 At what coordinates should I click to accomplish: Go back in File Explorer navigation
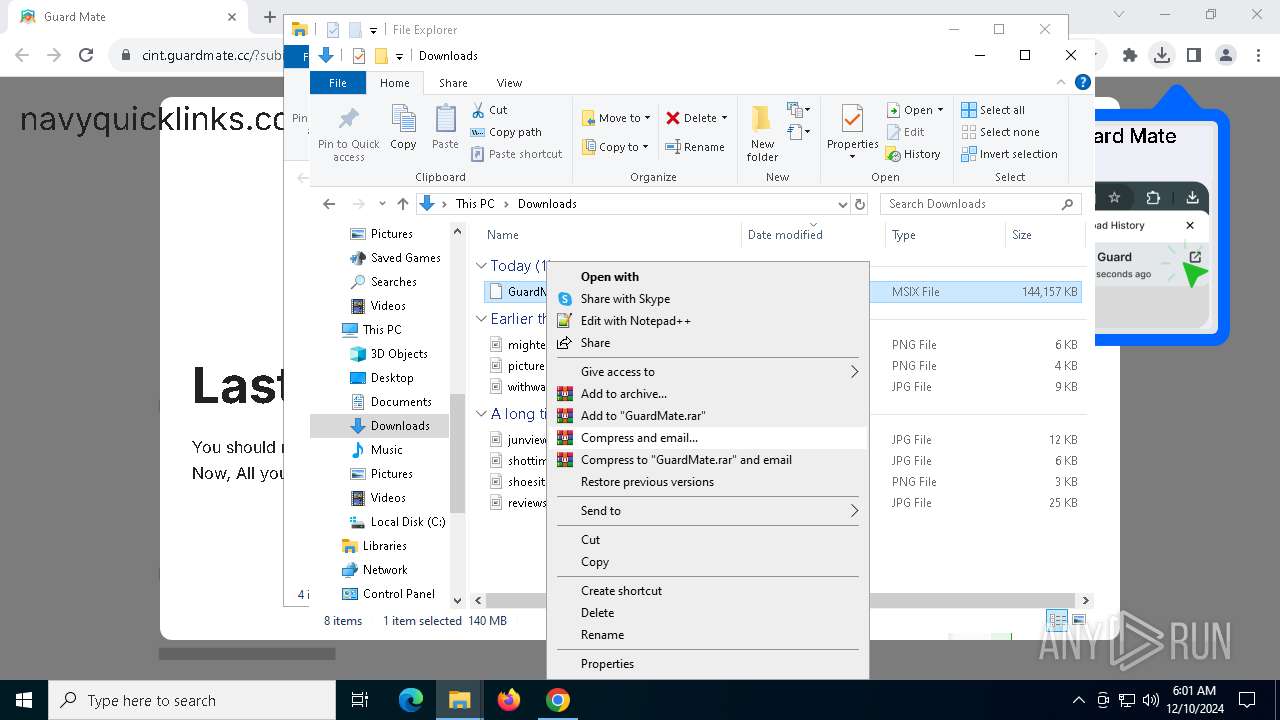329,204
